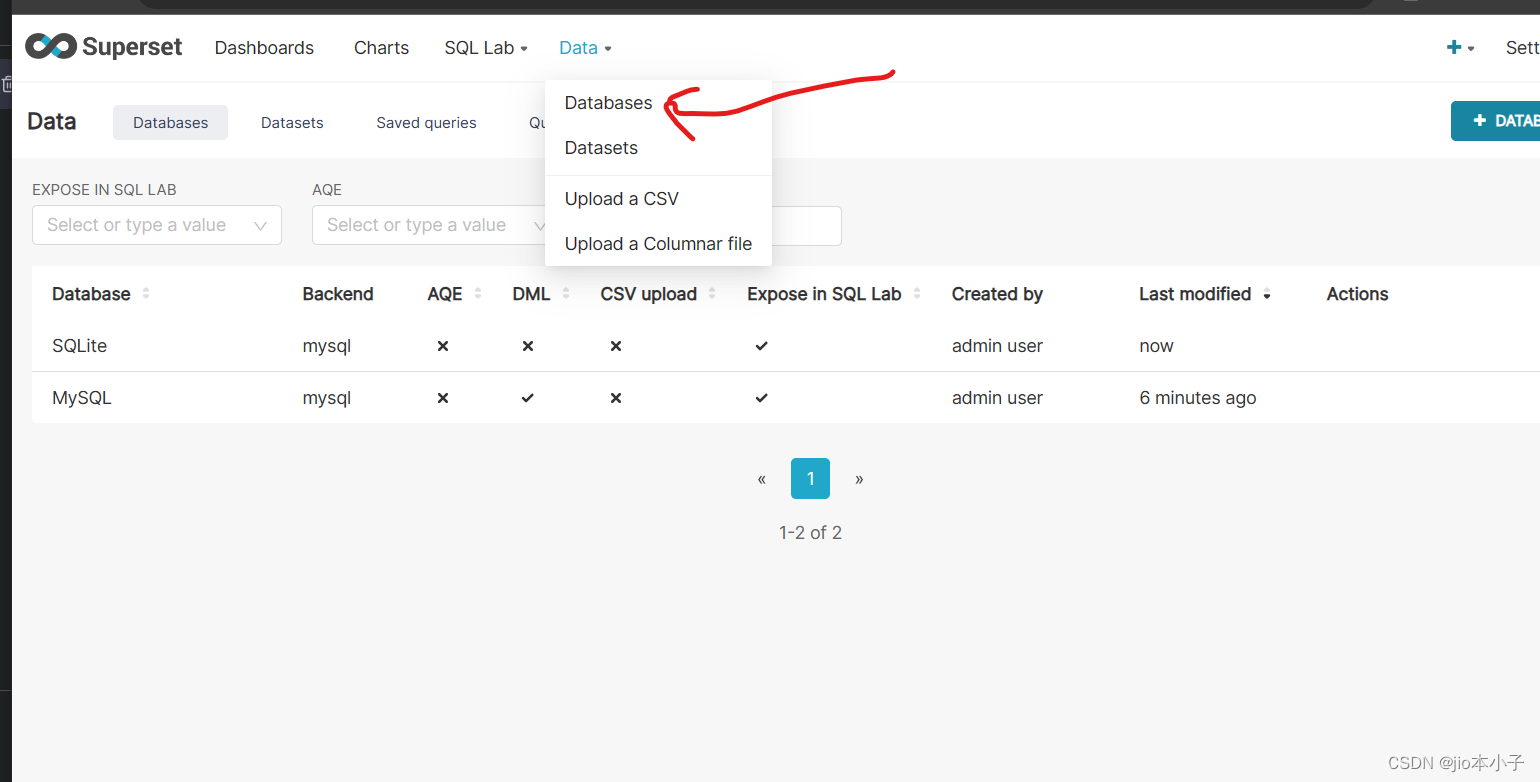Viewport: 1540px width, 782px height.
Task: Sort table by Database column sort icon
Action: point(146,294)
